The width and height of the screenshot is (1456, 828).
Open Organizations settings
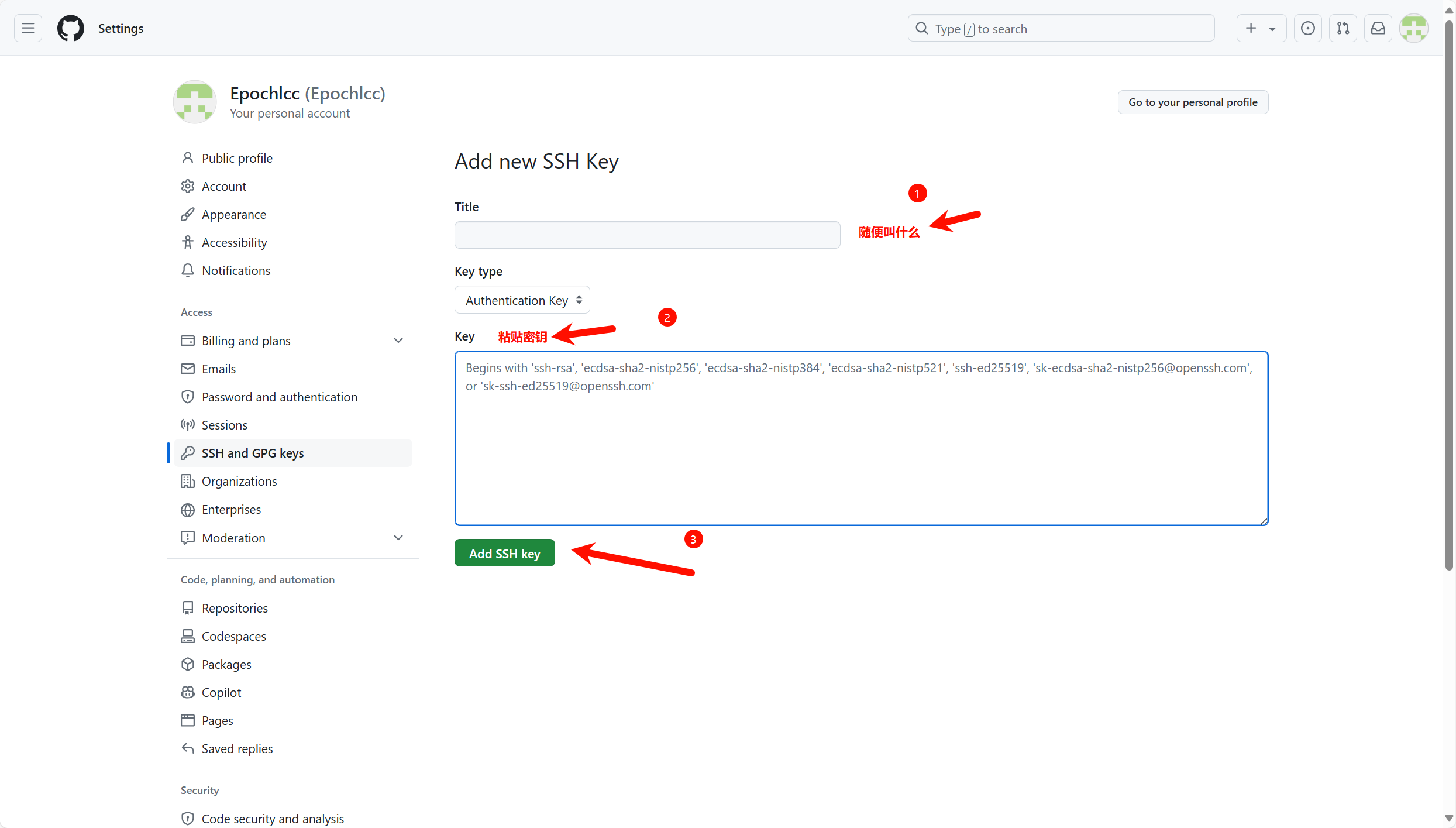(x=293, y=481)
